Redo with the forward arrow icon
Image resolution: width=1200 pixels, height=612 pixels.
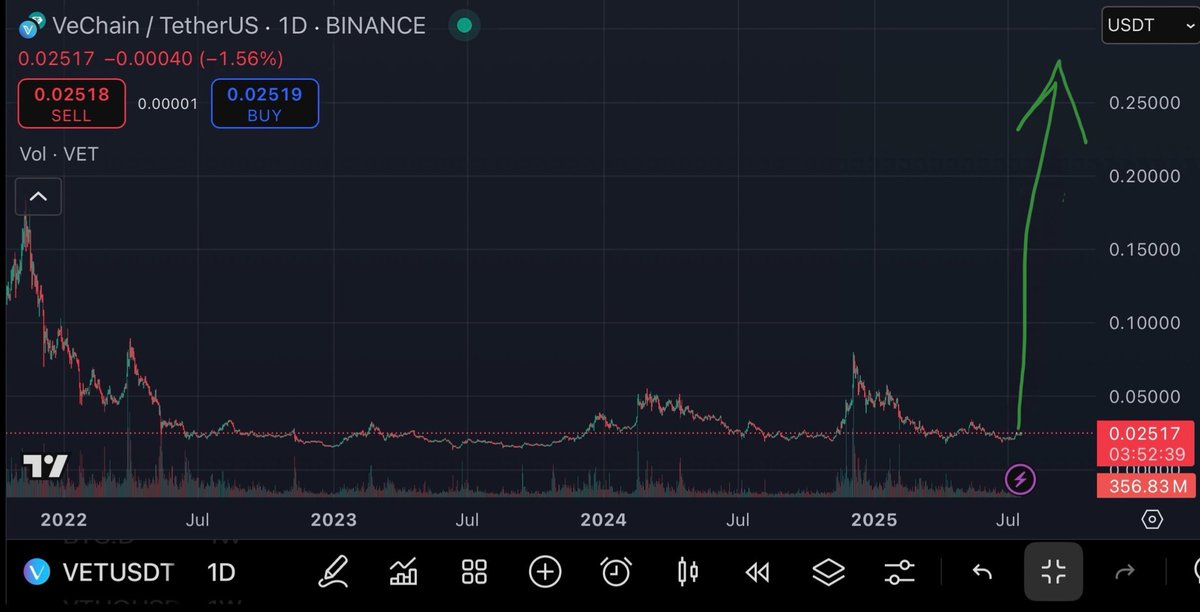coord(1125,572)
